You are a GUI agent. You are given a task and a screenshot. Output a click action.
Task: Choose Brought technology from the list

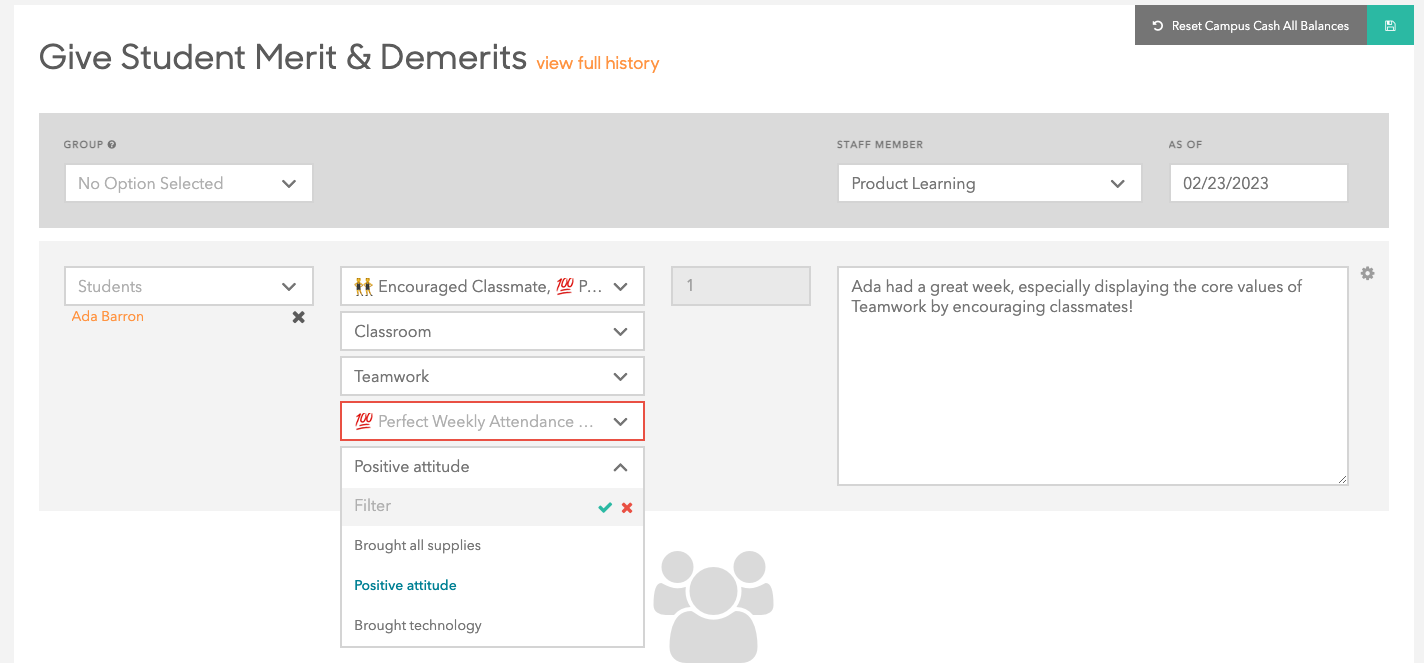click(418, 626)
